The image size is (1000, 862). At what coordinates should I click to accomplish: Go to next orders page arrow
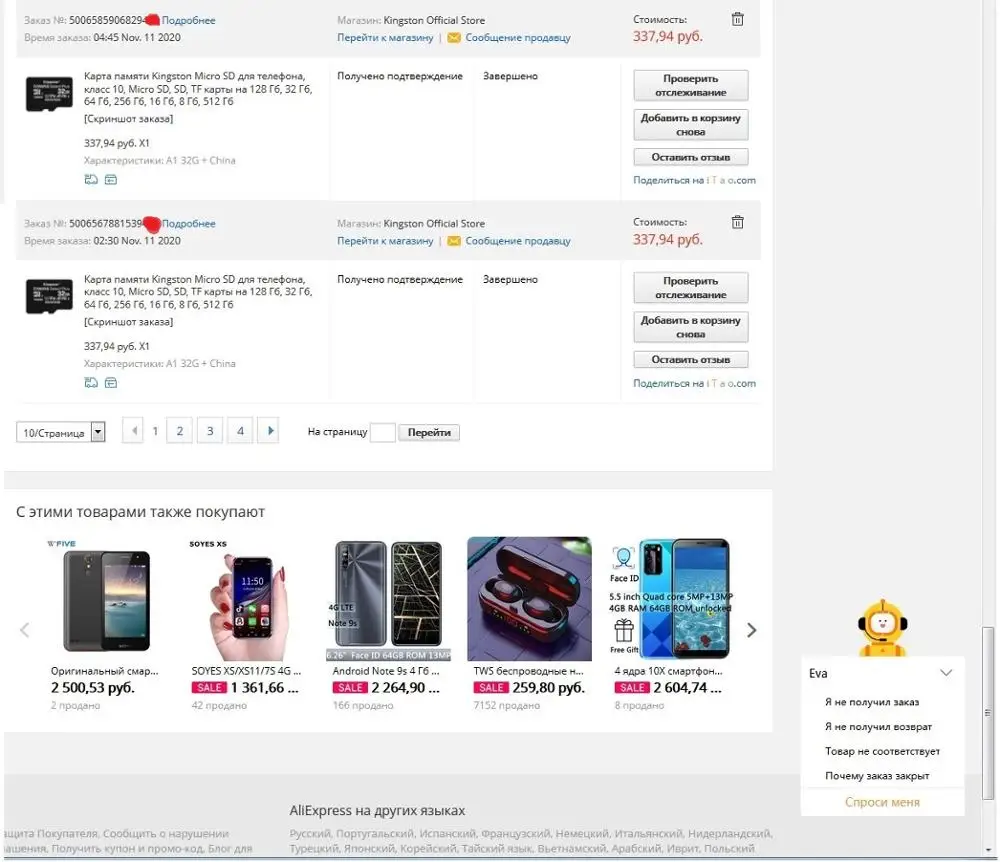268,430
